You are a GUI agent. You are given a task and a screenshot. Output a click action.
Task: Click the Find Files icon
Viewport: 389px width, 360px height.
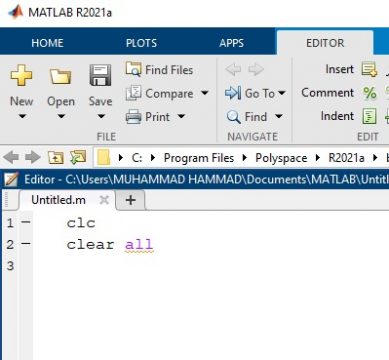133,69
